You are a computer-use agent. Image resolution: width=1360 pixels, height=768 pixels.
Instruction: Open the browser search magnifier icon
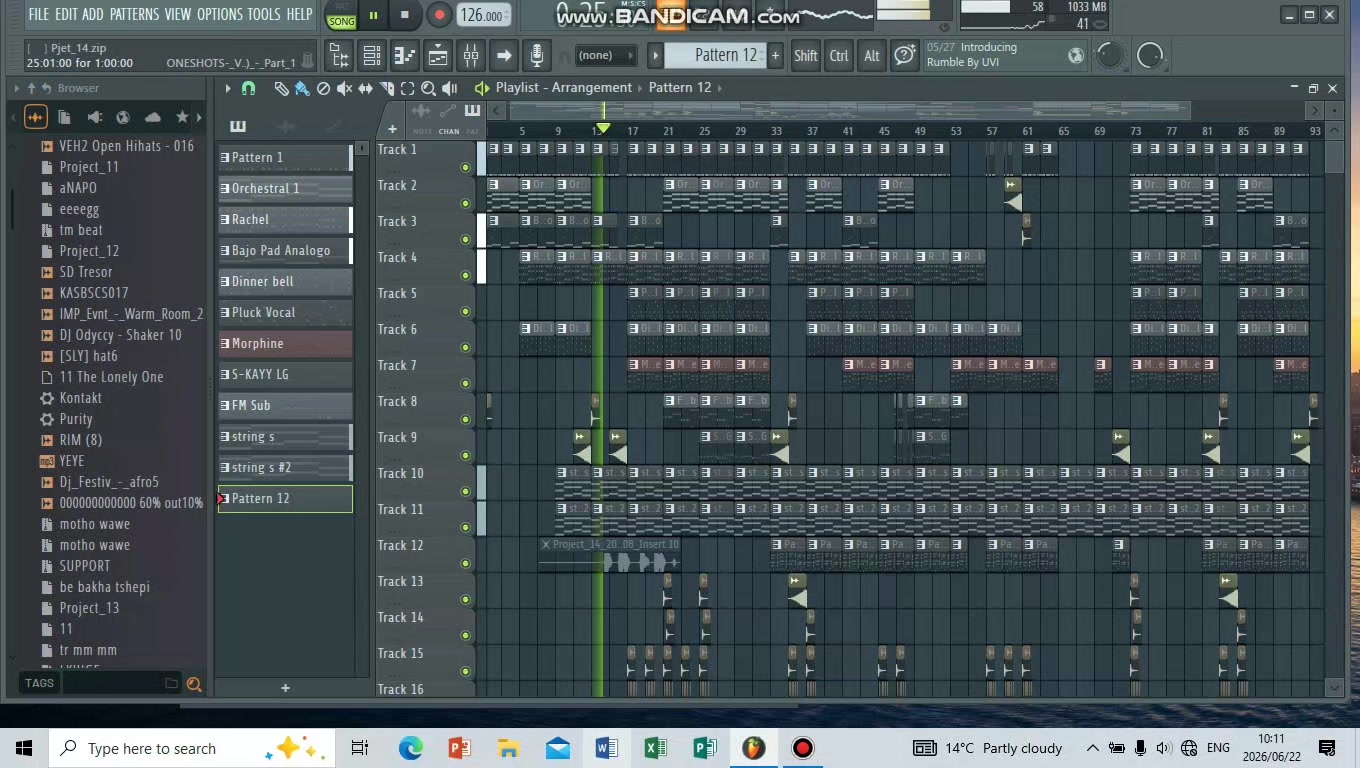[x=194, y=684]
